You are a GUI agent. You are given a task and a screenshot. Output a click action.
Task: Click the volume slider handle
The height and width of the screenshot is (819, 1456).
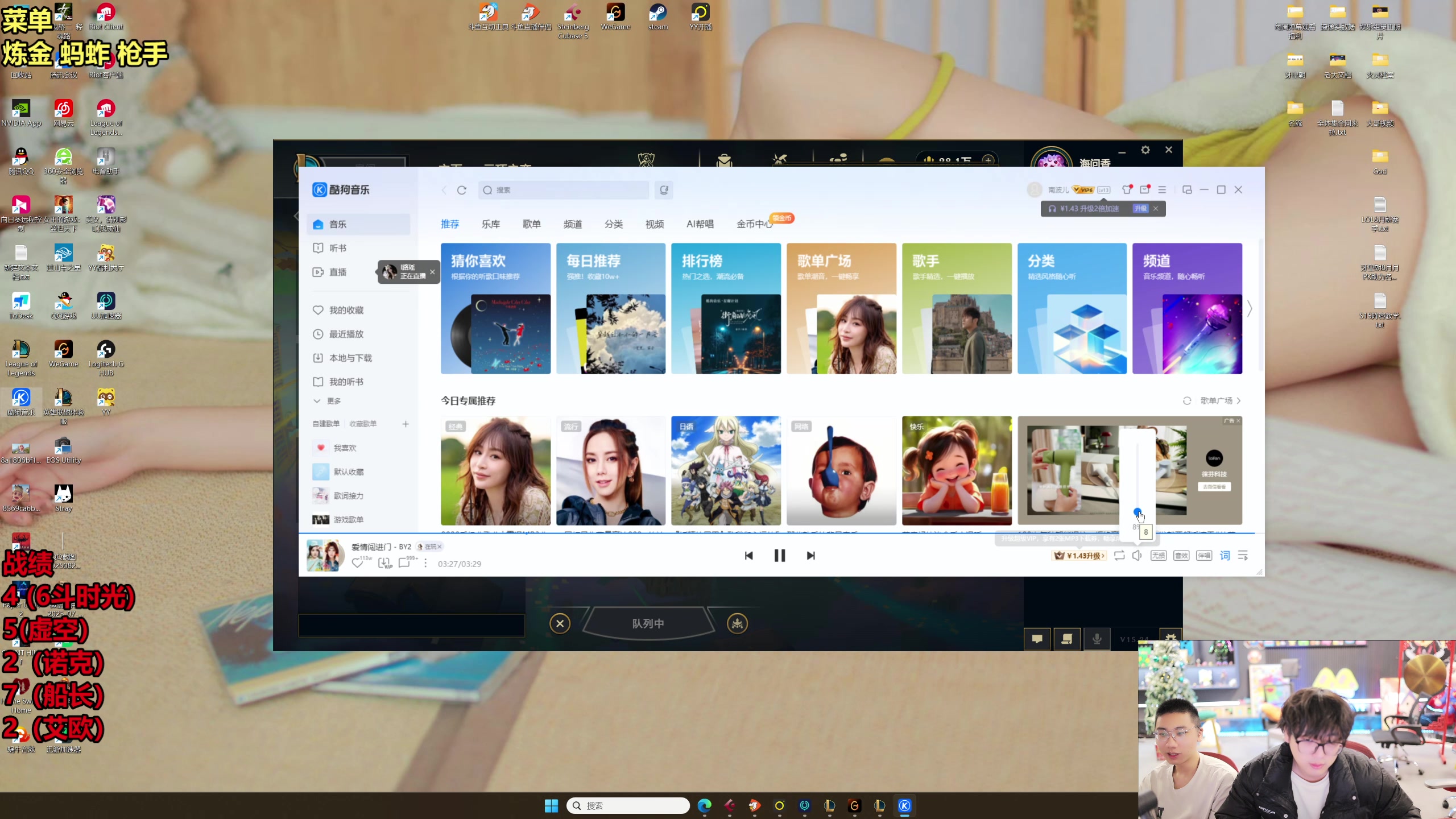pos(1137,511)
